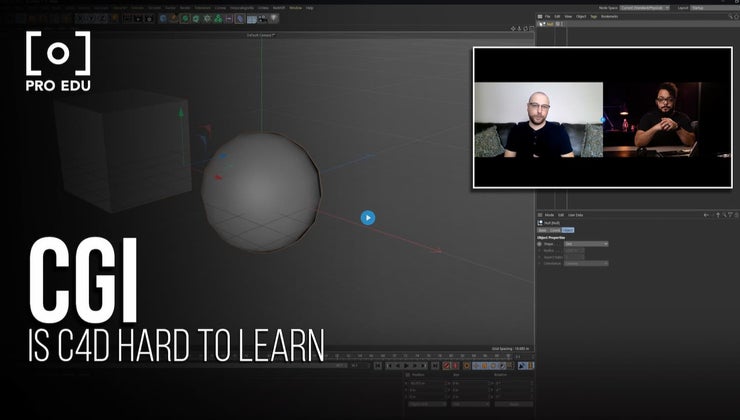Click Go to End in timeline
Screen dimensions: 740x420
point(435,366)
